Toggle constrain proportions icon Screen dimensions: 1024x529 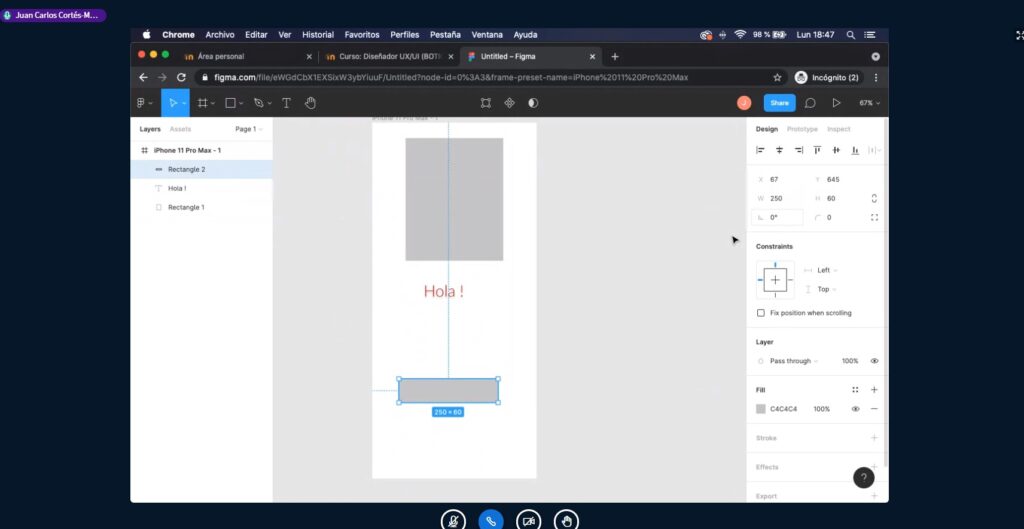click(874, 199)
